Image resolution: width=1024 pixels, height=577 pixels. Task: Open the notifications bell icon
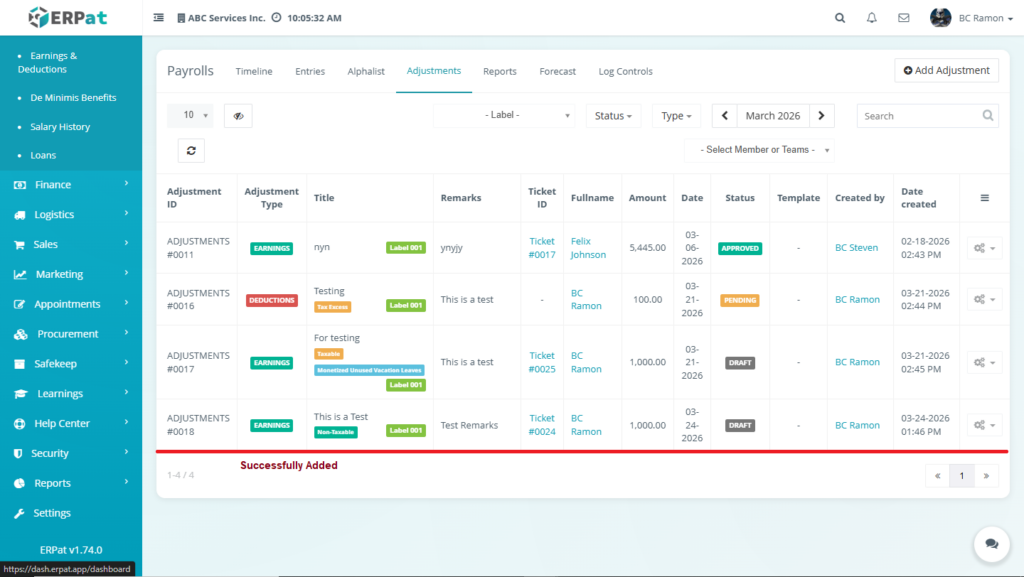click(x=872, y=18)
